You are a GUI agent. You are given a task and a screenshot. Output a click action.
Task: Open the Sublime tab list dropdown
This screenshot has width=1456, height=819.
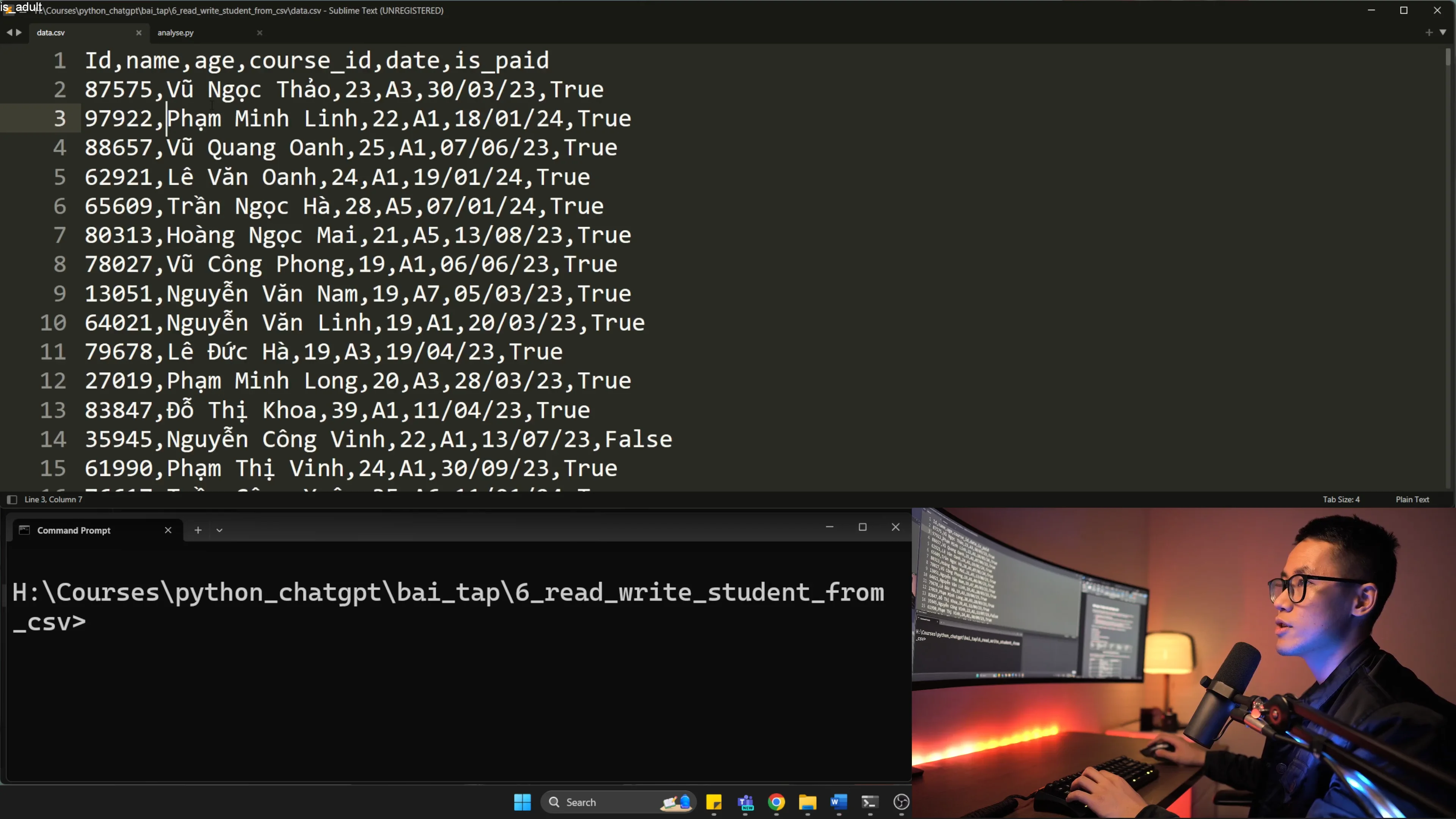click(1442, 33)
